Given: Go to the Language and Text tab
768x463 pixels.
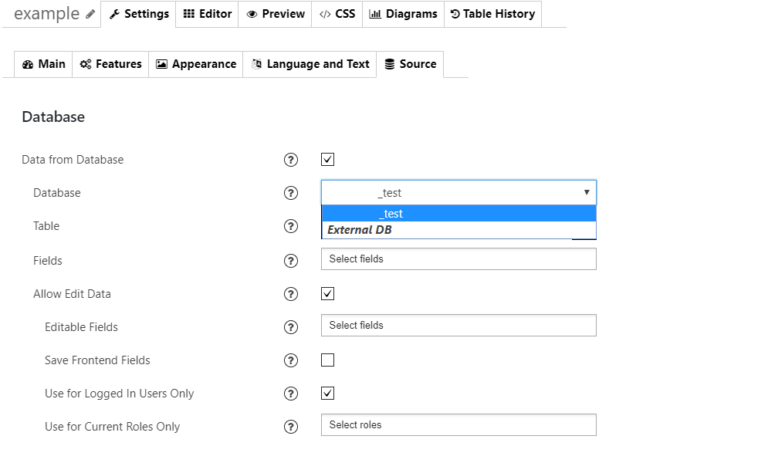Looking at the screenshot, I should 310,64.
